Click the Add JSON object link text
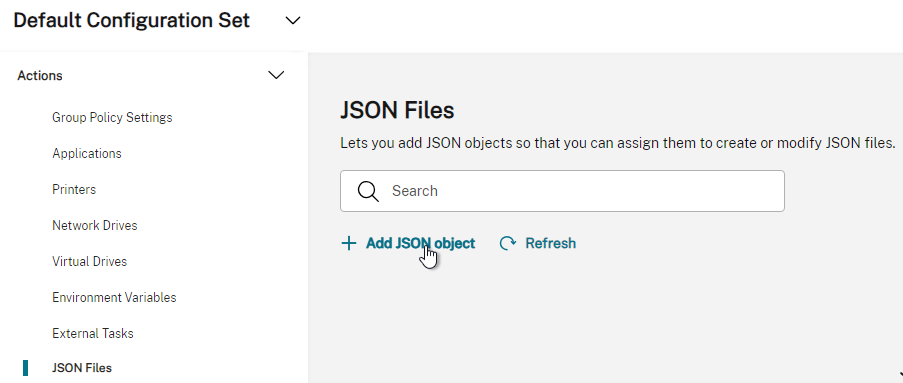Viewport: 903px width, 383px height. click(x=420, y=244)
